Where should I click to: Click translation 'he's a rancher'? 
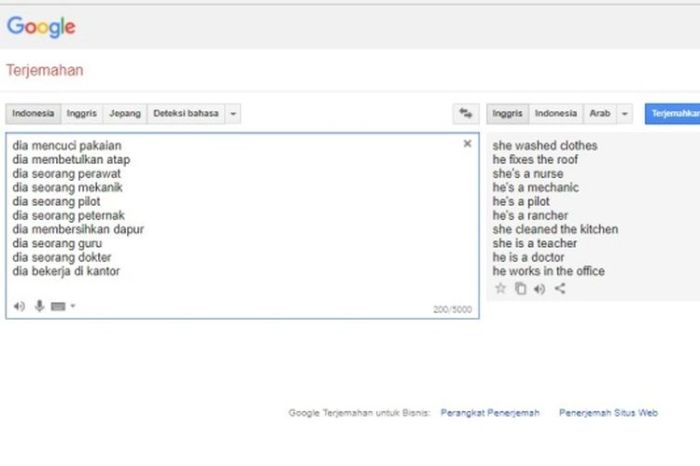point(530,215)
